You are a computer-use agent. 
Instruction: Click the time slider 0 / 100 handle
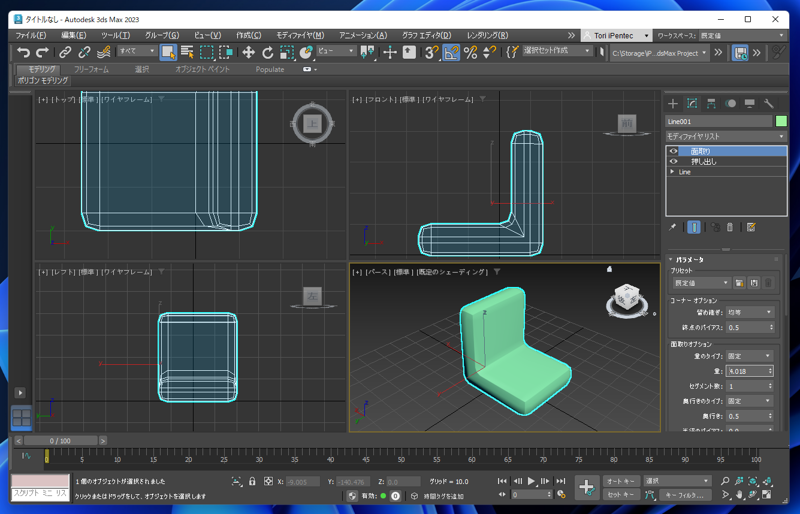tap(61, 440)
